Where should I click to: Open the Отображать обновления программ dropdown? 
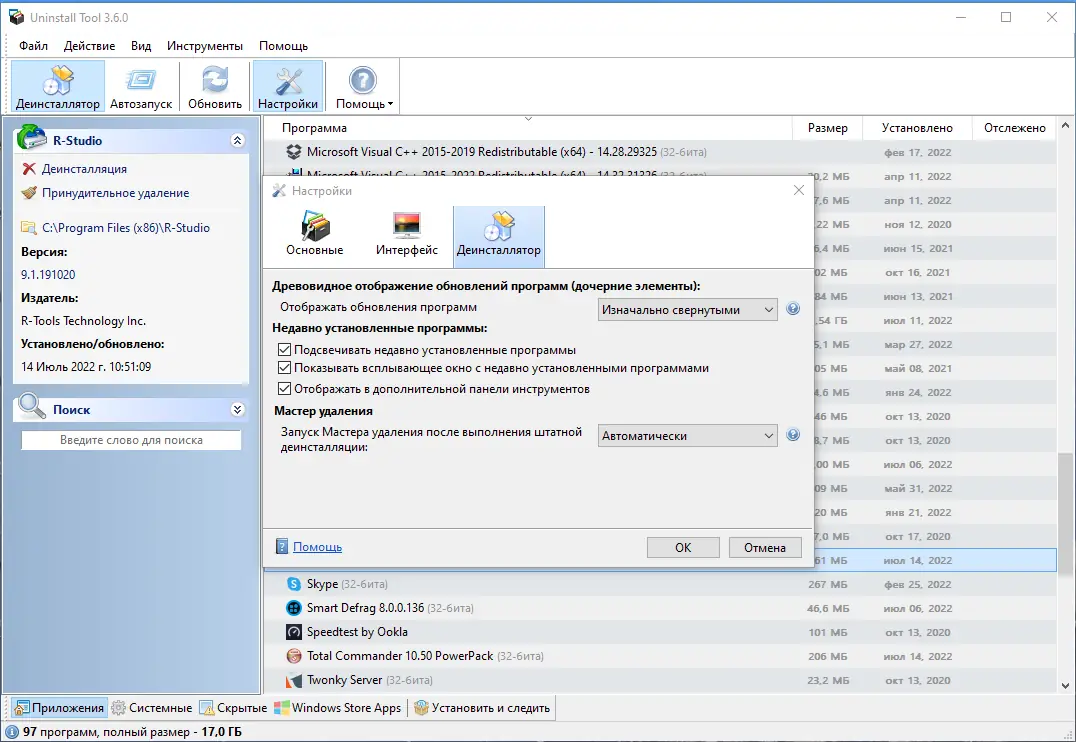point(688,310)
